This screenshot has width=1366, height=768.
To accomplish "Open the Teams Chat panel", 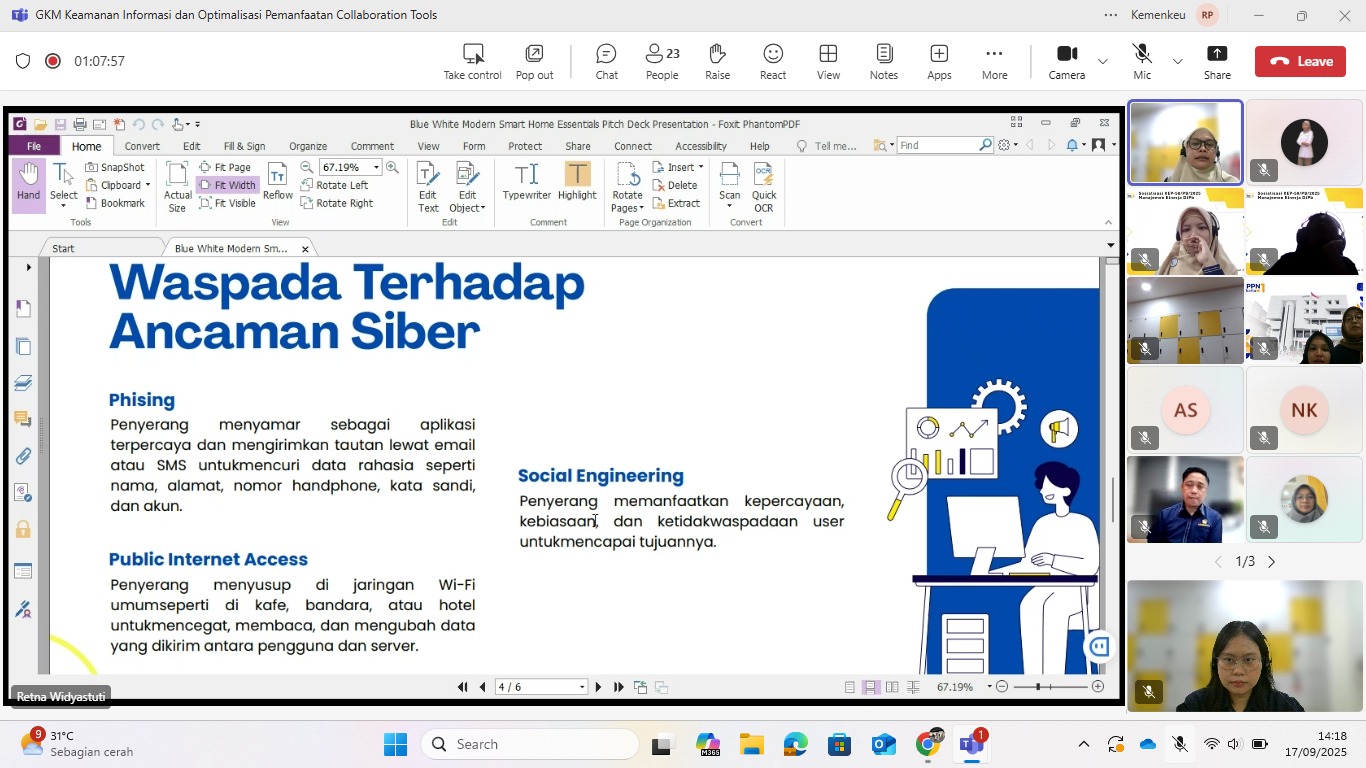I will coord(606,61).
